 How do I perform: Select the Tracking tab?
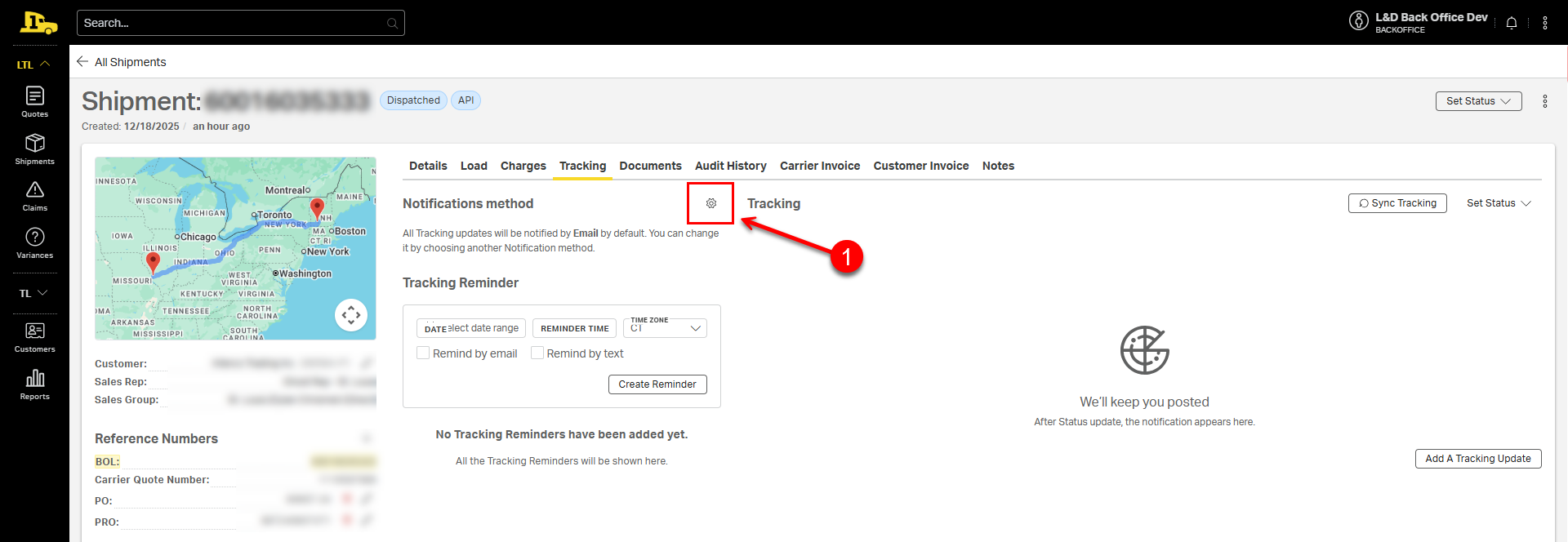pyautogui.click(x=582, y=166)
